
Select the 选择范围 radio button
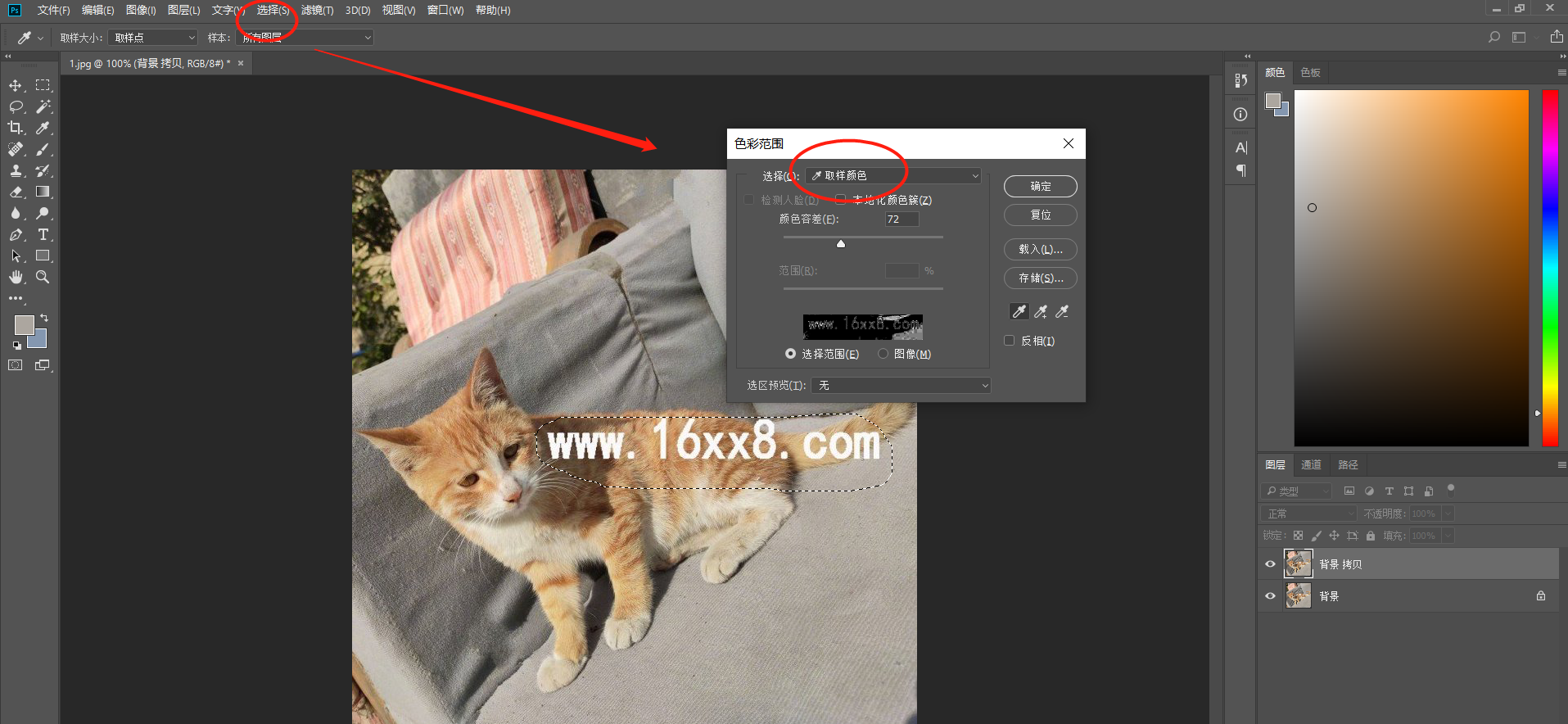pyautogui.click(x=790, y=354)
